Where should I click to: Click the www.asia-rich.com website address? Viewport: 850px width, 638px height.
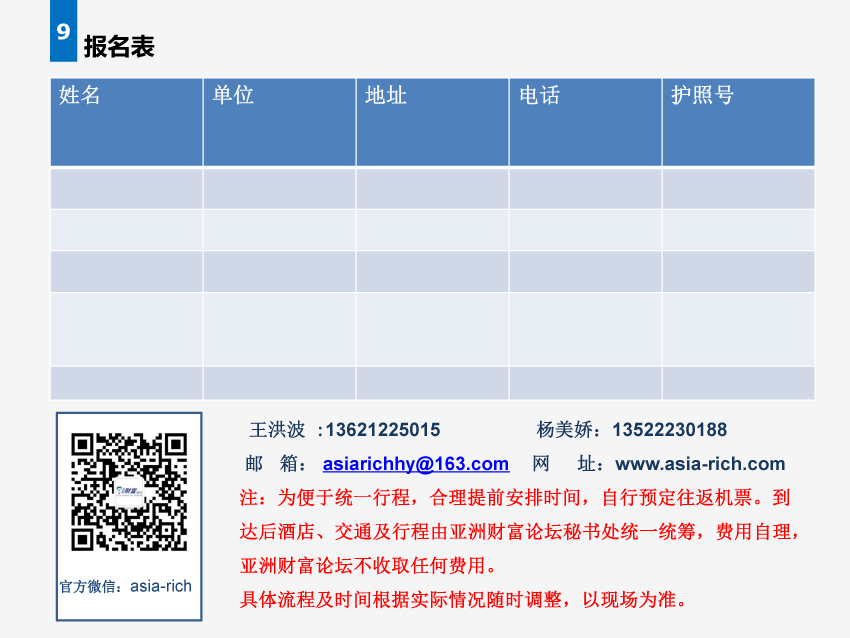click(x=700, y=464)
